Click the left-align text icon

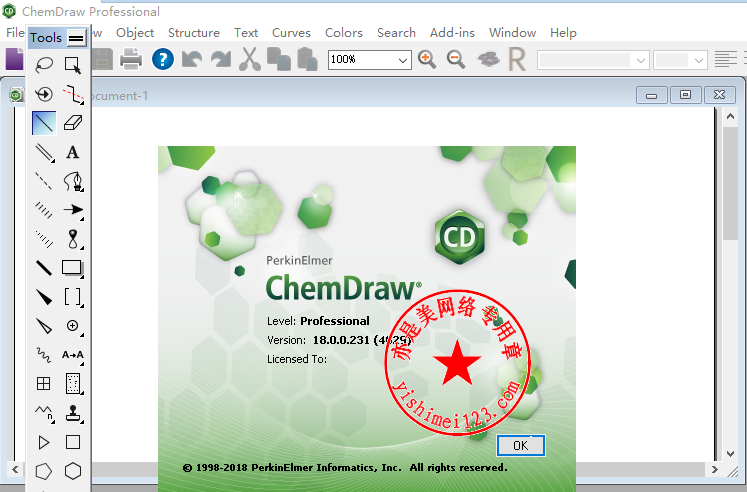pos(726,60)
